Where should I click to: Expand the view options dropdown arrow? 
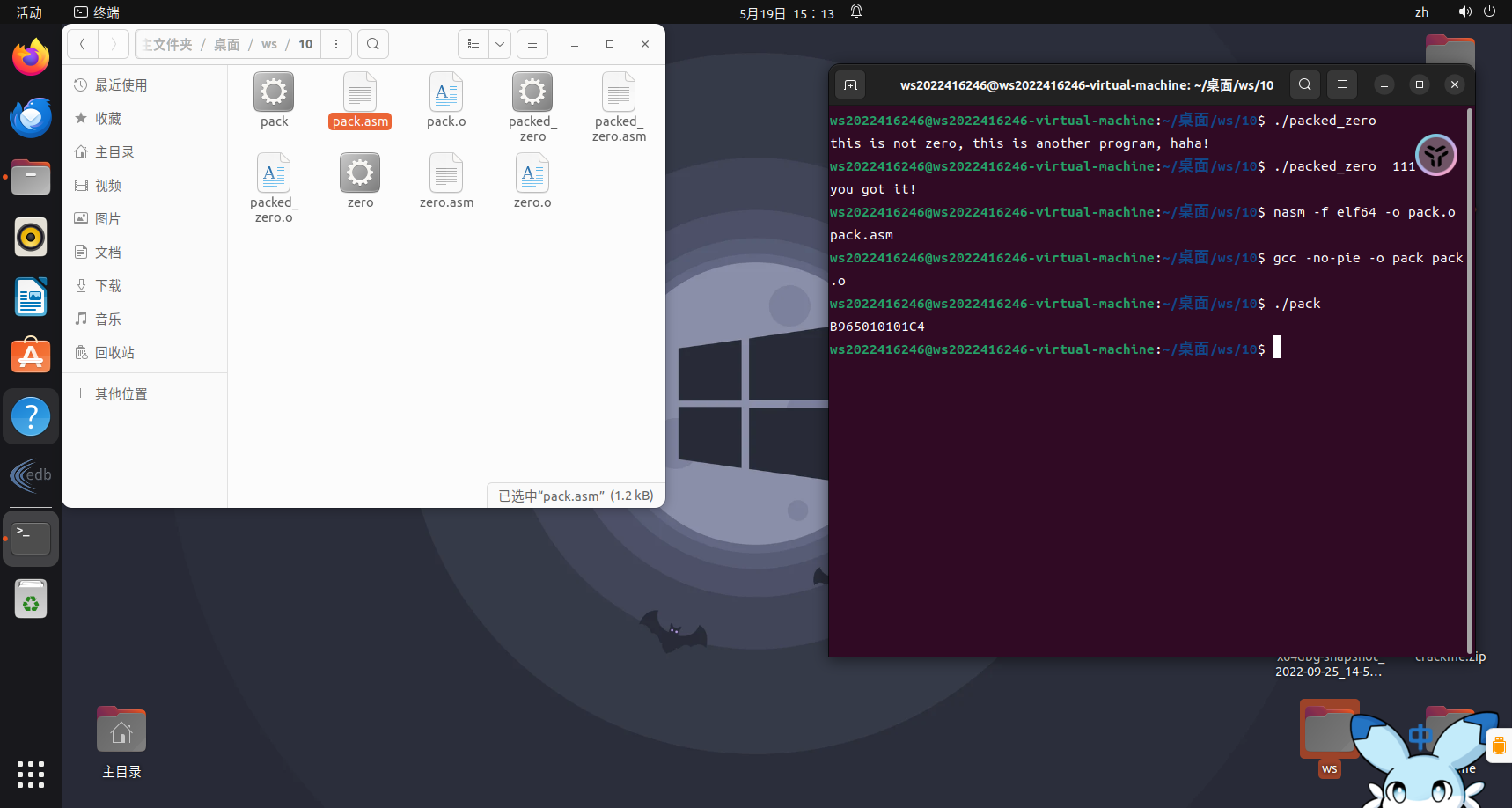pyautogui.click(x=500, y=44)
